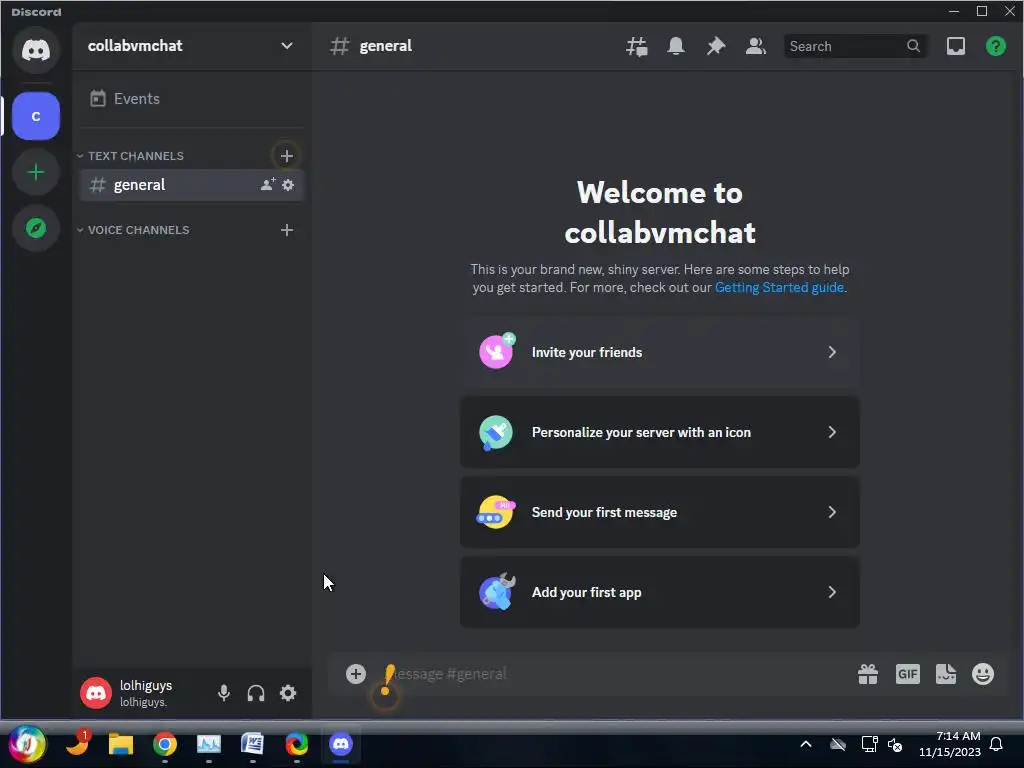This screenshot has height=768, width=1024.
Task: Click the attachment plus button
Action: point(356,674)
